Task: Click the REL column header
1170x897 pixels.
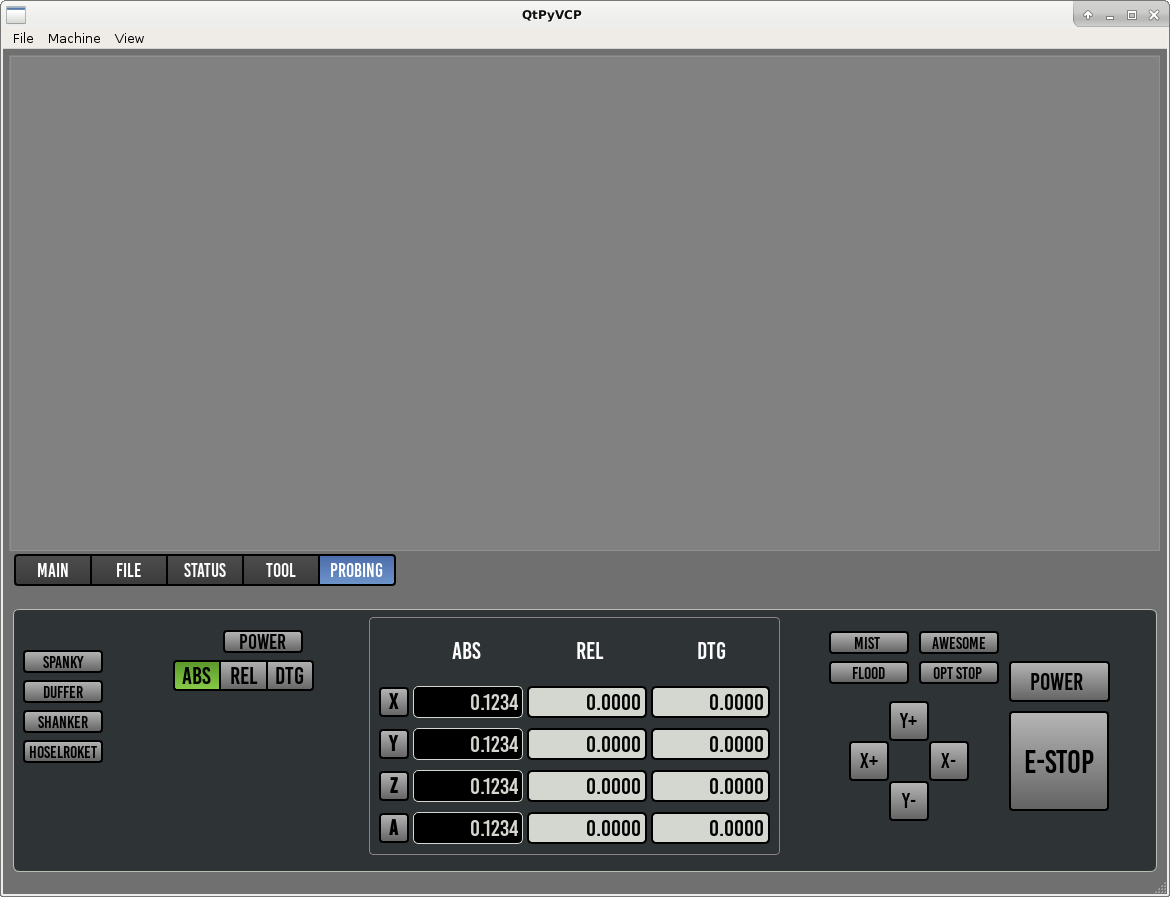Action: (589, 651)
